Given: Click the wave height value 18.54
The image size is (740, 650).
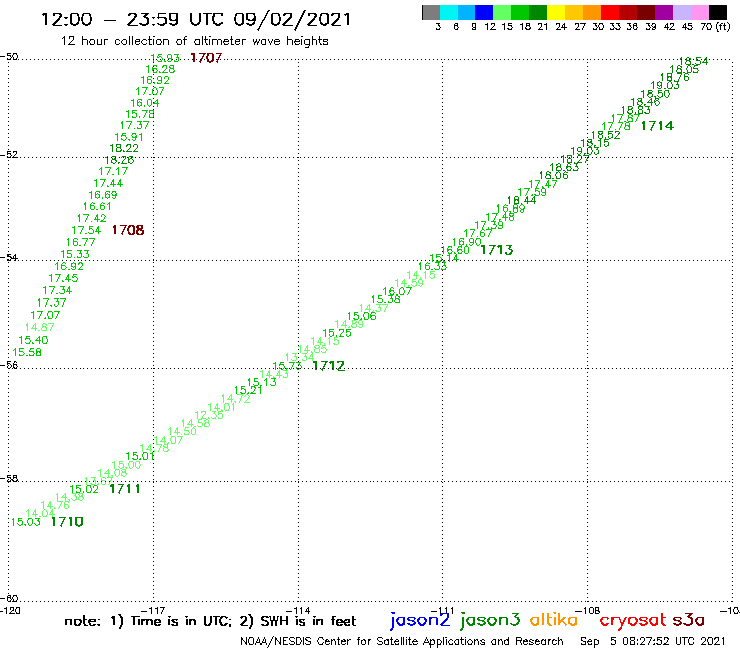Looking at the screenshot, I should point(693,61).
